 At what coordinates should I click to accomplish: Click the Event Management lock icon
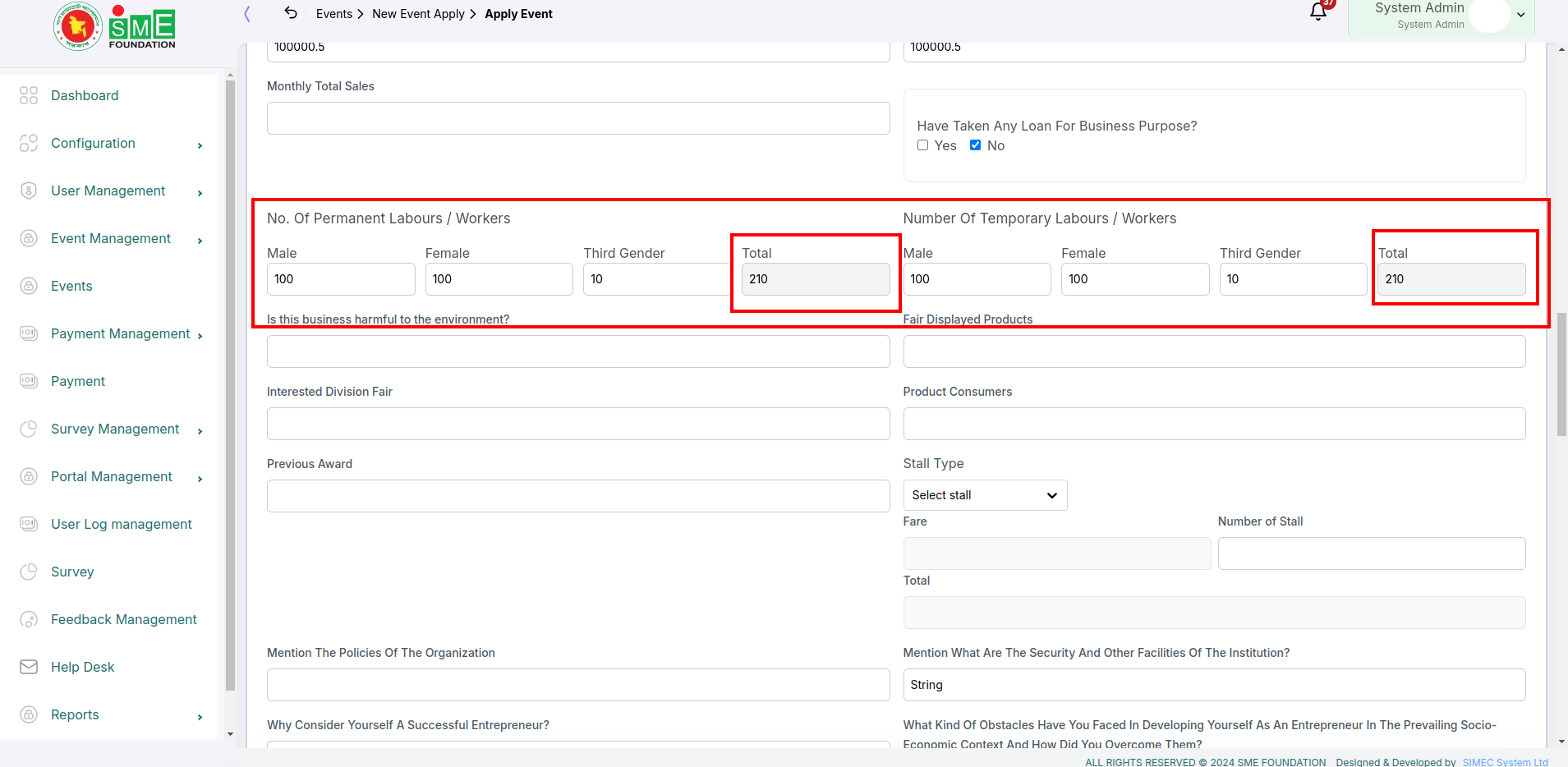[x=29, y=238]
